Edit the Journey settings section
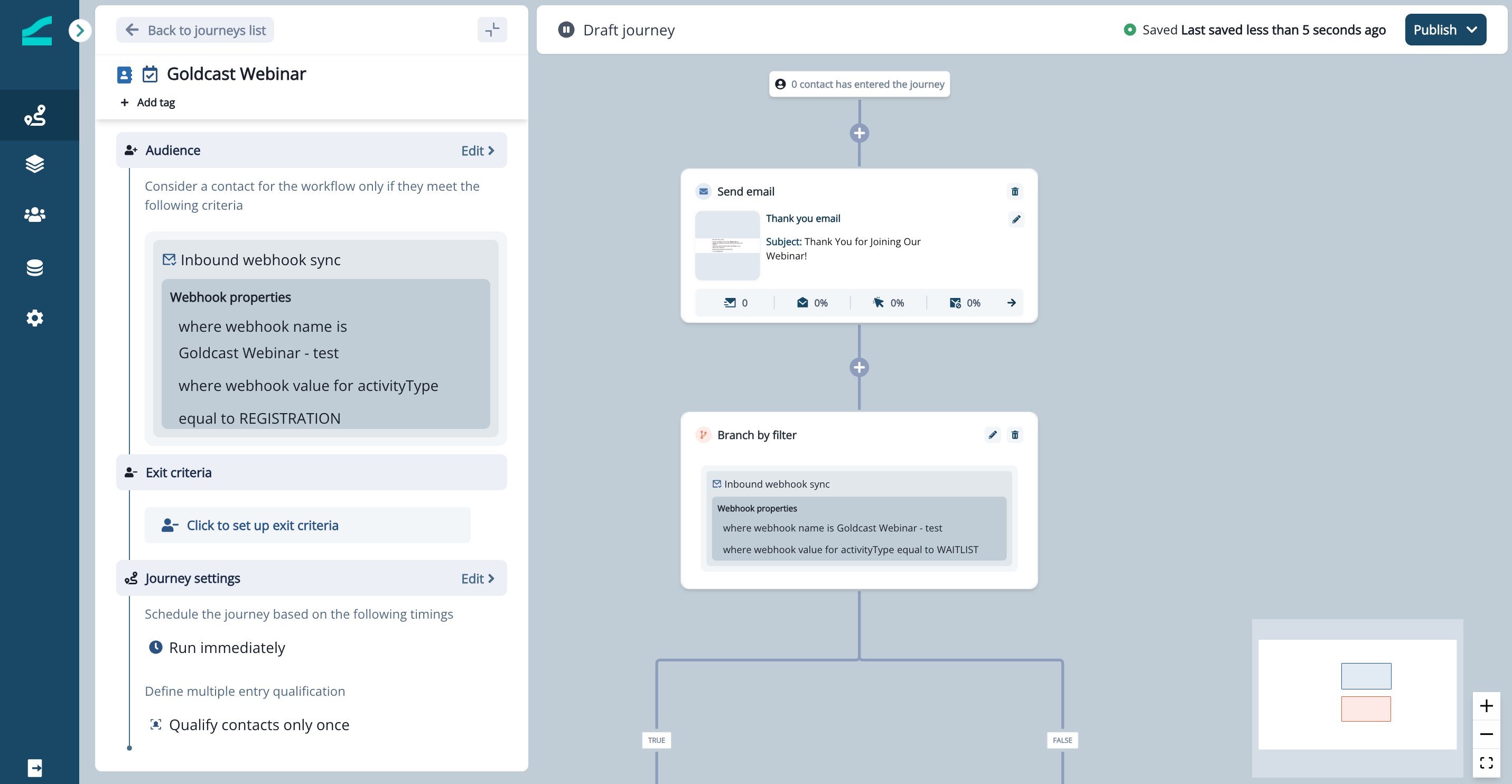 pyautogui.click(x=478, y=578)
